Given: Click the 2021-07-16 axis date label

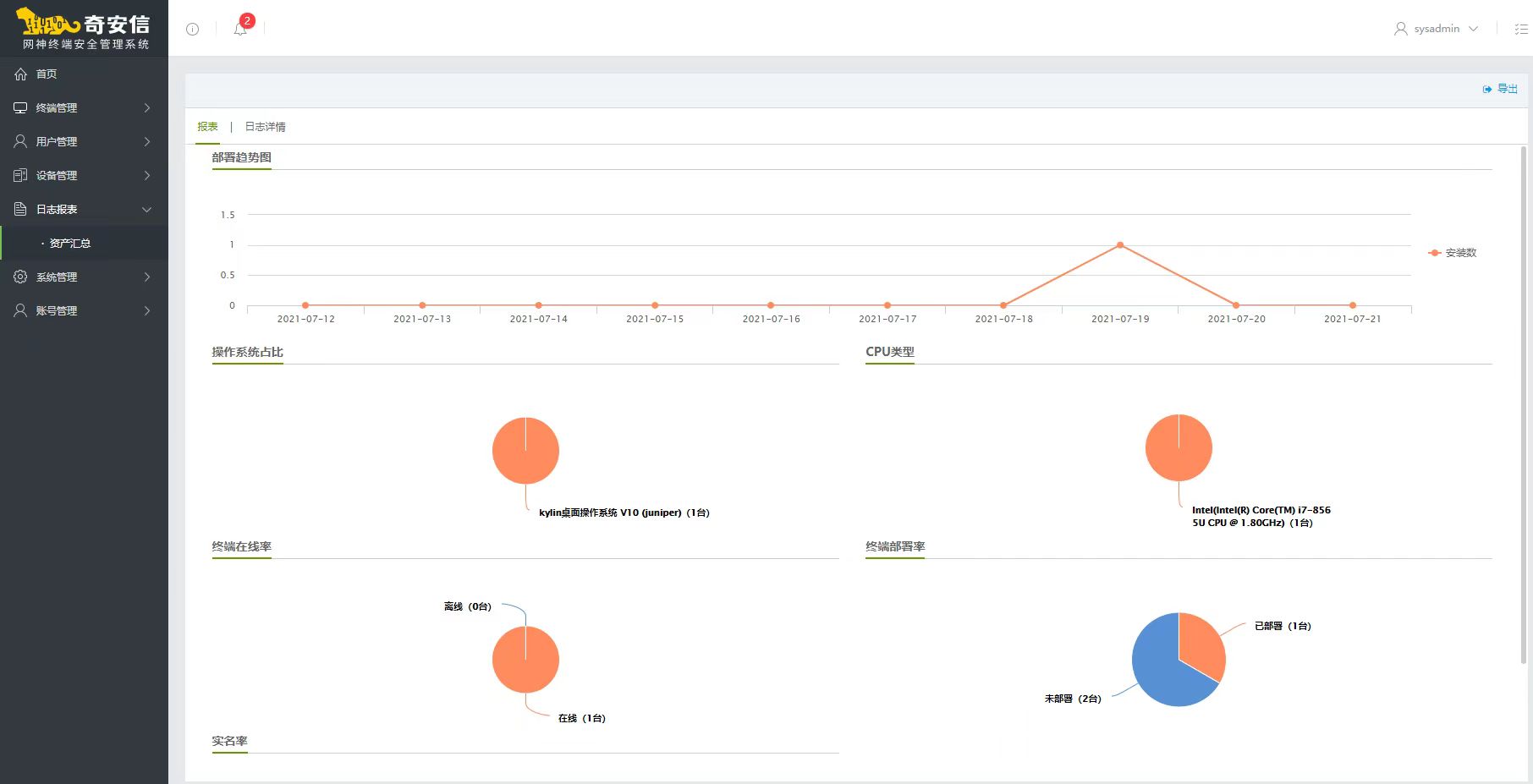Looking at the screenshot, I should coord(771,319).
